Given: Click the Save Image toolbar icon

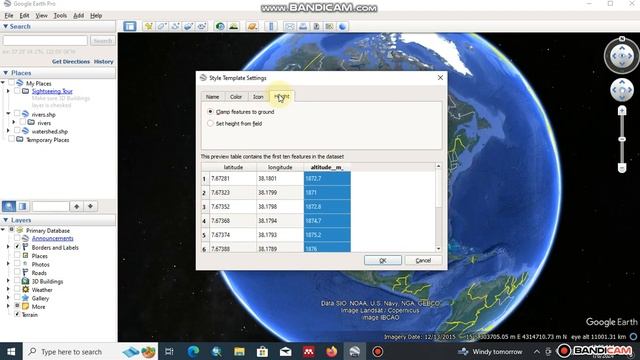Looking at the screenshot, I should click(316, 27).
